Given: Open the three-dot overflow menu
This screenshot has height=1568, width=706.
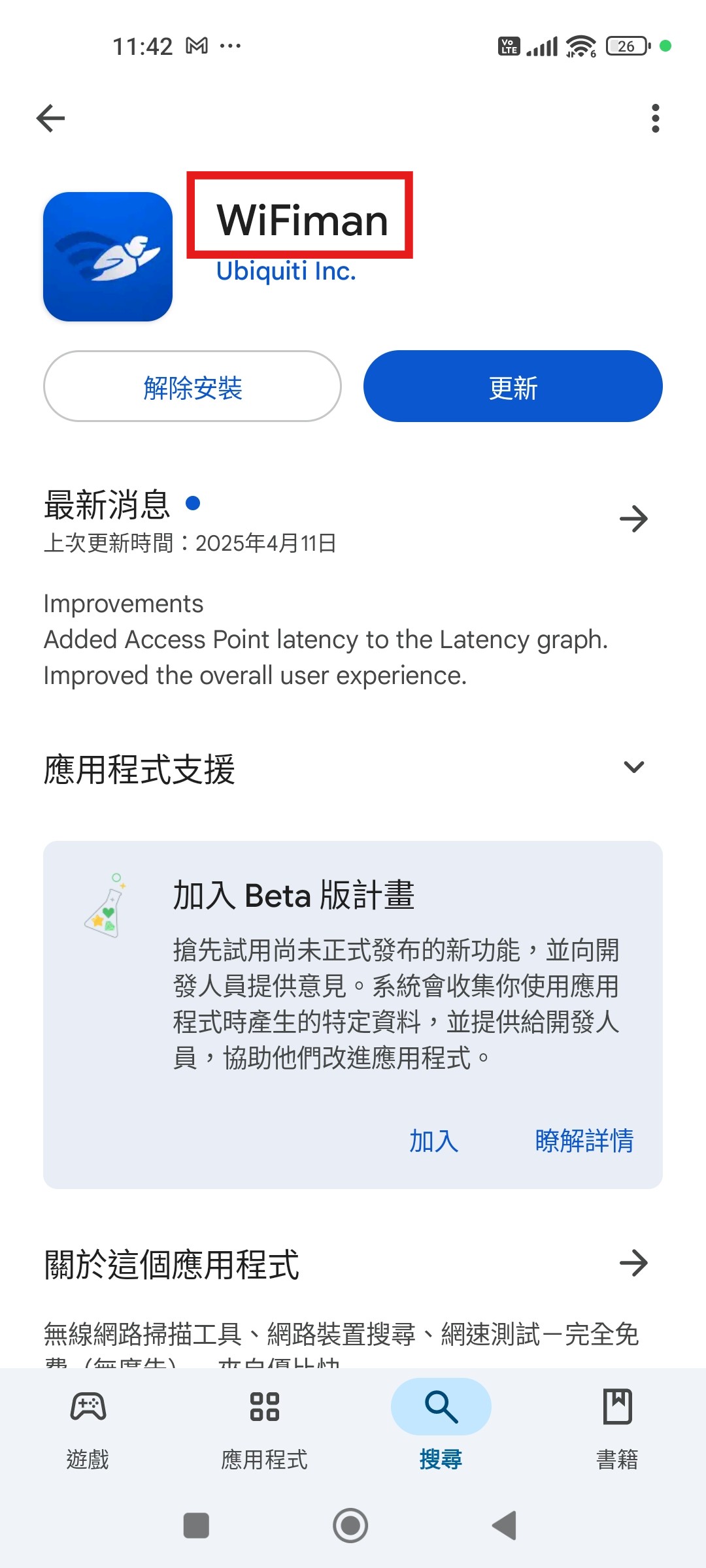Looking at the screenshot, I should click(655, 118).
